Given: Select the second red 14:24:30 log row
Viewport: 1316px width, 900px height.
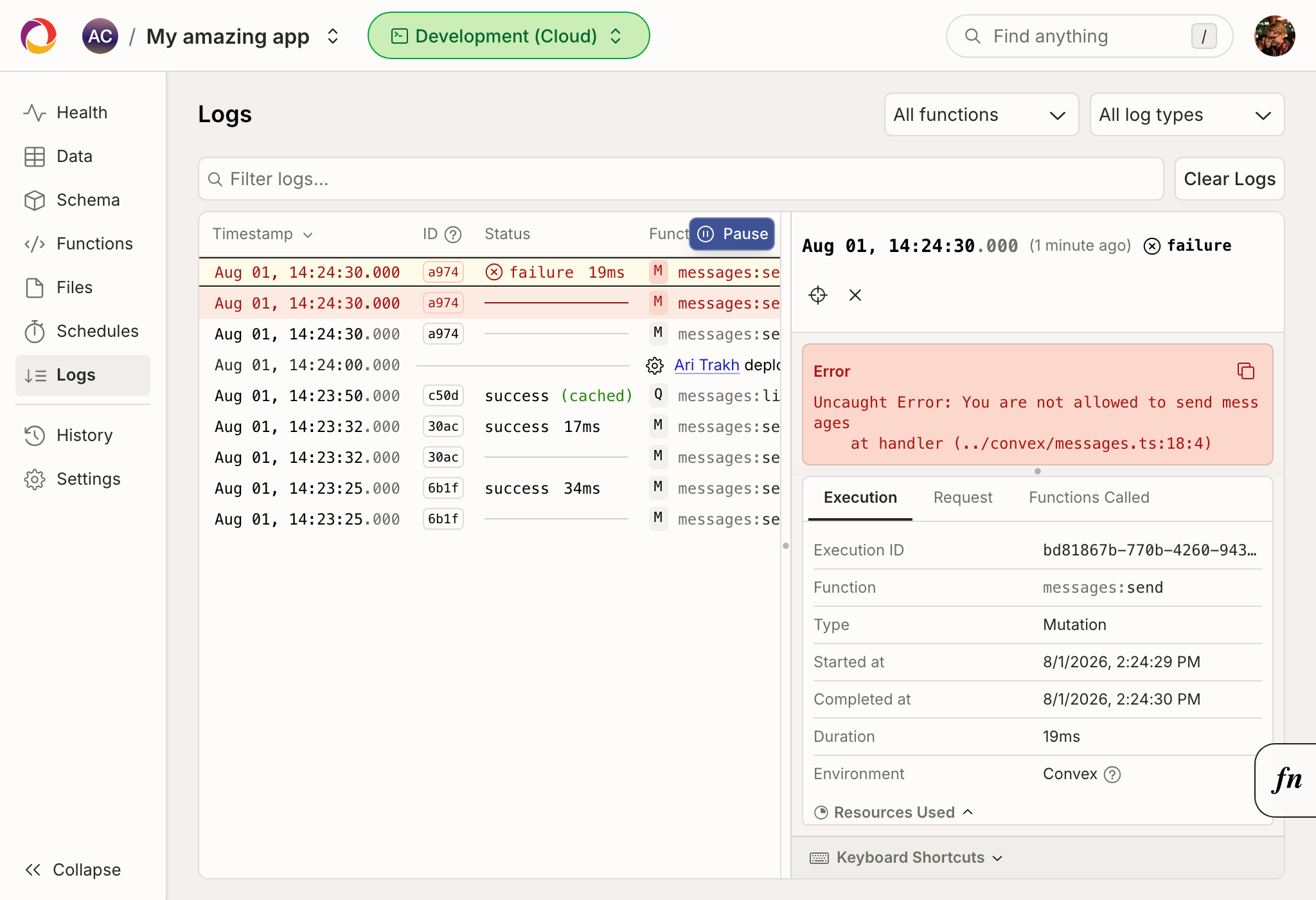Looking at the screenshot, I should click(x=490, y=303).
